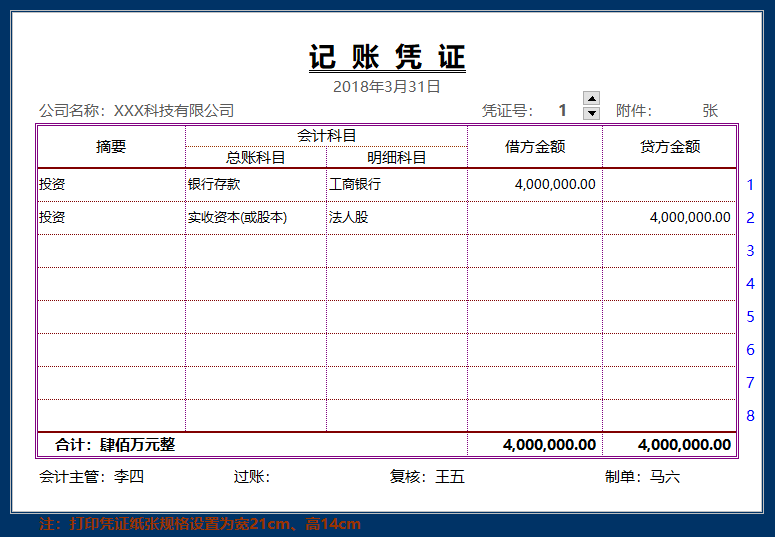
Task: Select the 银行存款 ledger account cell
Action: [x=256, y=184]
